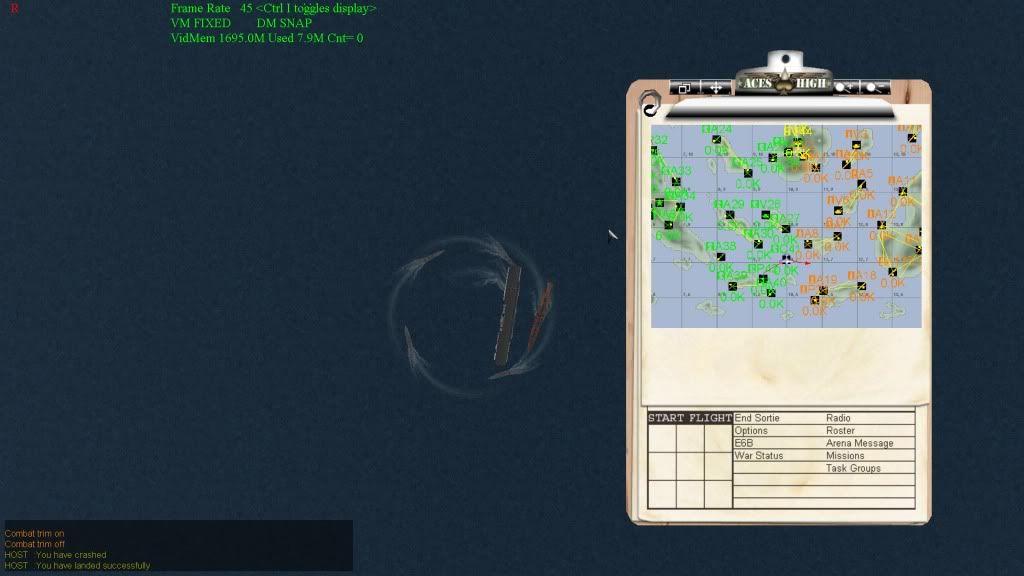
Task: Open the Radio settings entry
Action: click(x=839, y=418)
